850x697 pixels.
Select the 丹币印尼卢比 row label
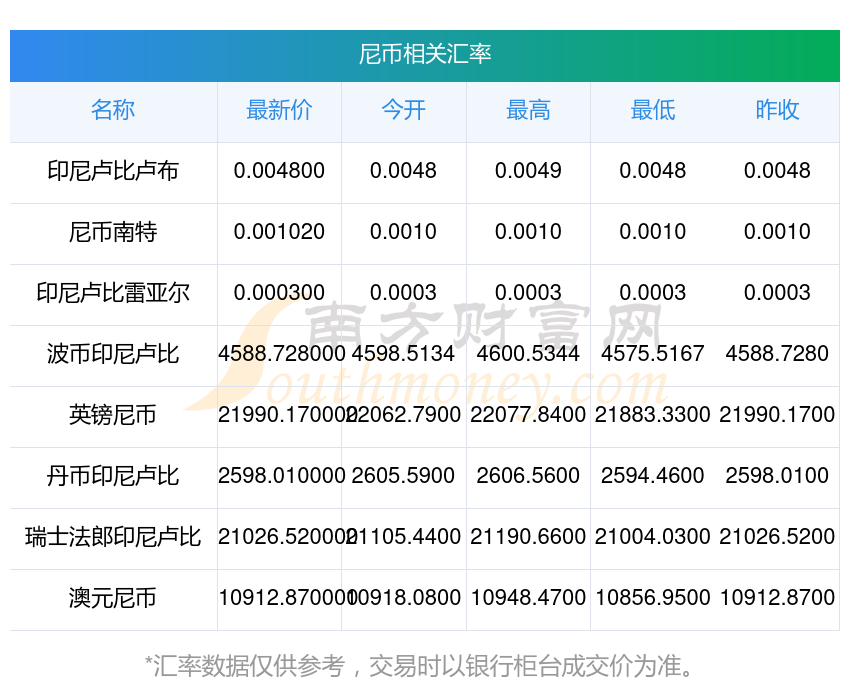113,476
